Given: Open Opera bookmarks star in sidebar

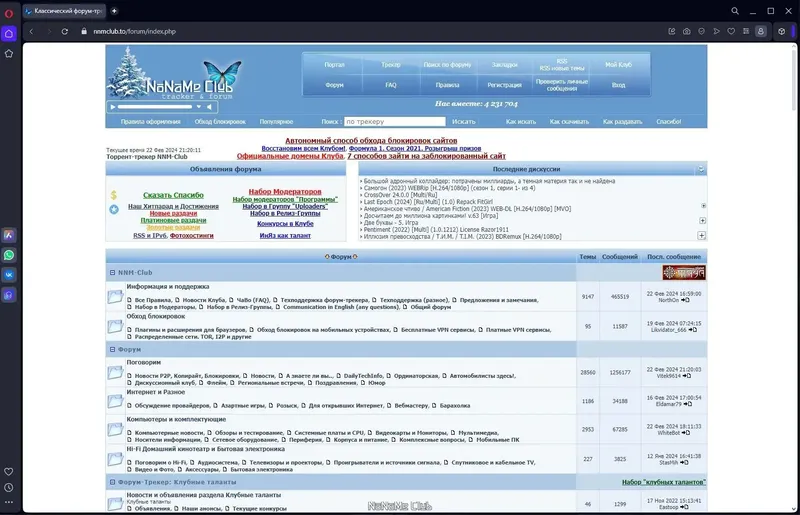Looking at the screenshot, I should pyautogui.click(x=9, y=54).
